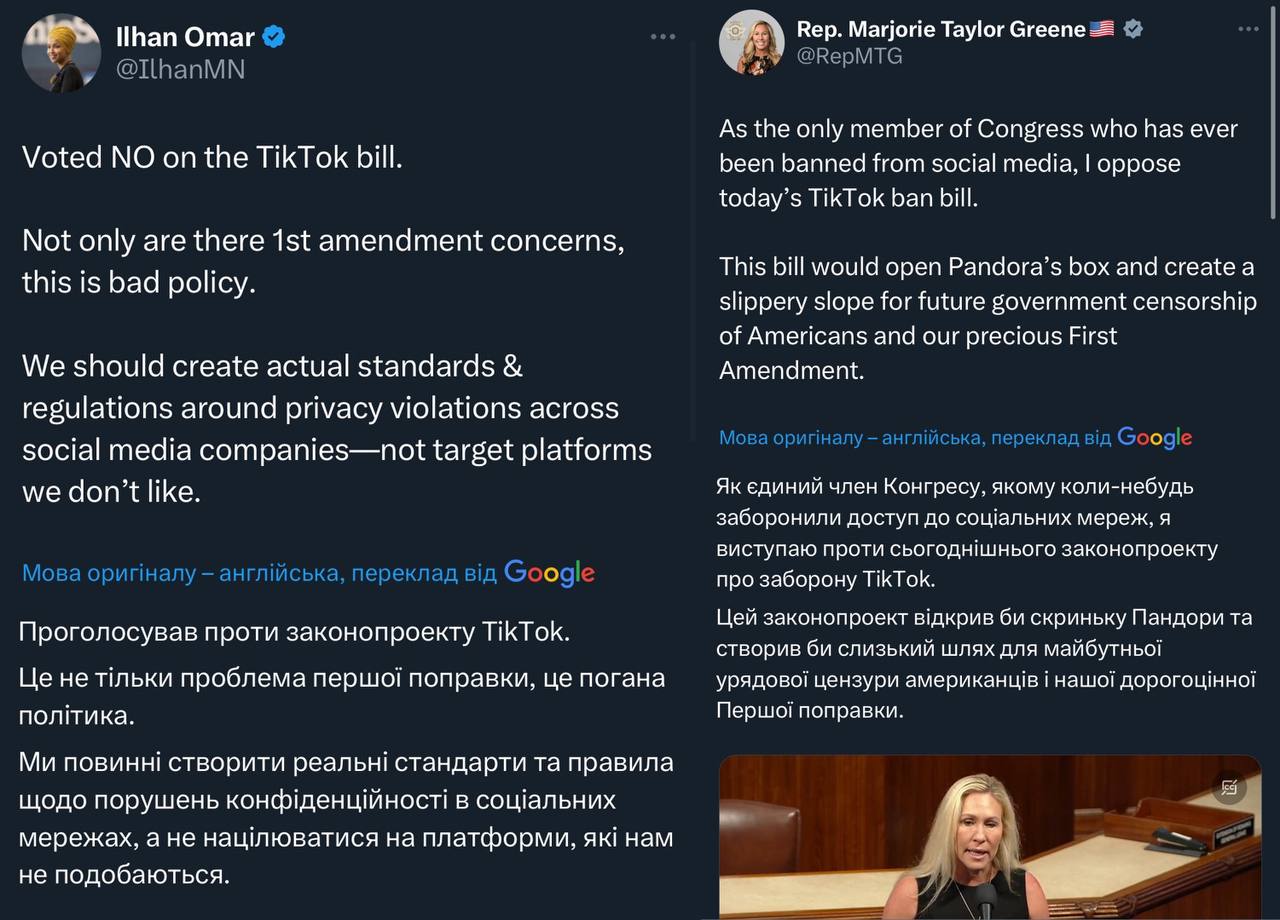Open the more options menu on Greene's tweet
Viewport: 1280px width, 920px height.
(1248, 30)
